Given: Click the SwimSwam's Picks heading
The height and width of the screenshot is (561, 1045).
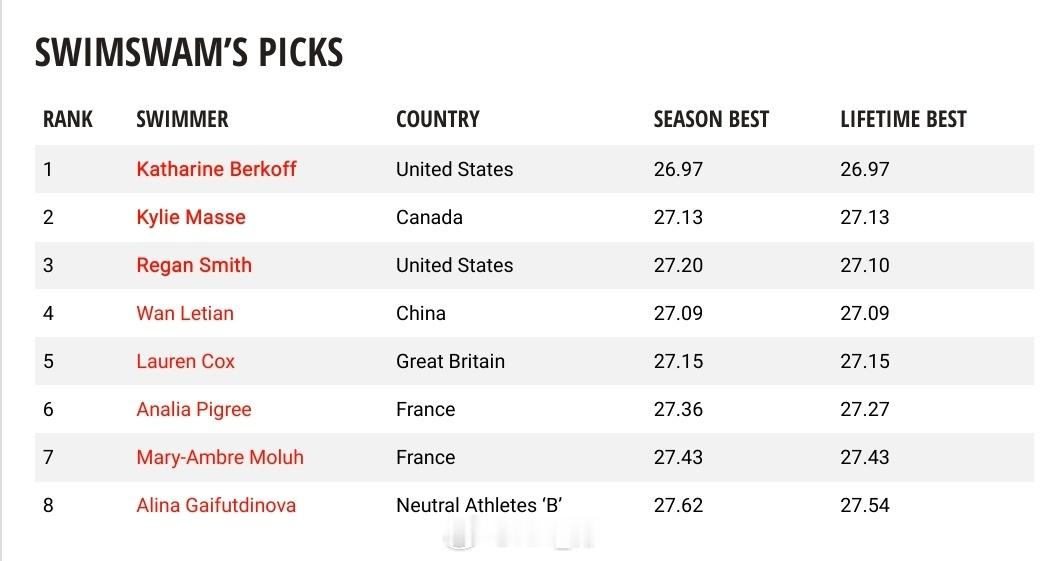Looking at the screenshot, I should pos(189,53).
